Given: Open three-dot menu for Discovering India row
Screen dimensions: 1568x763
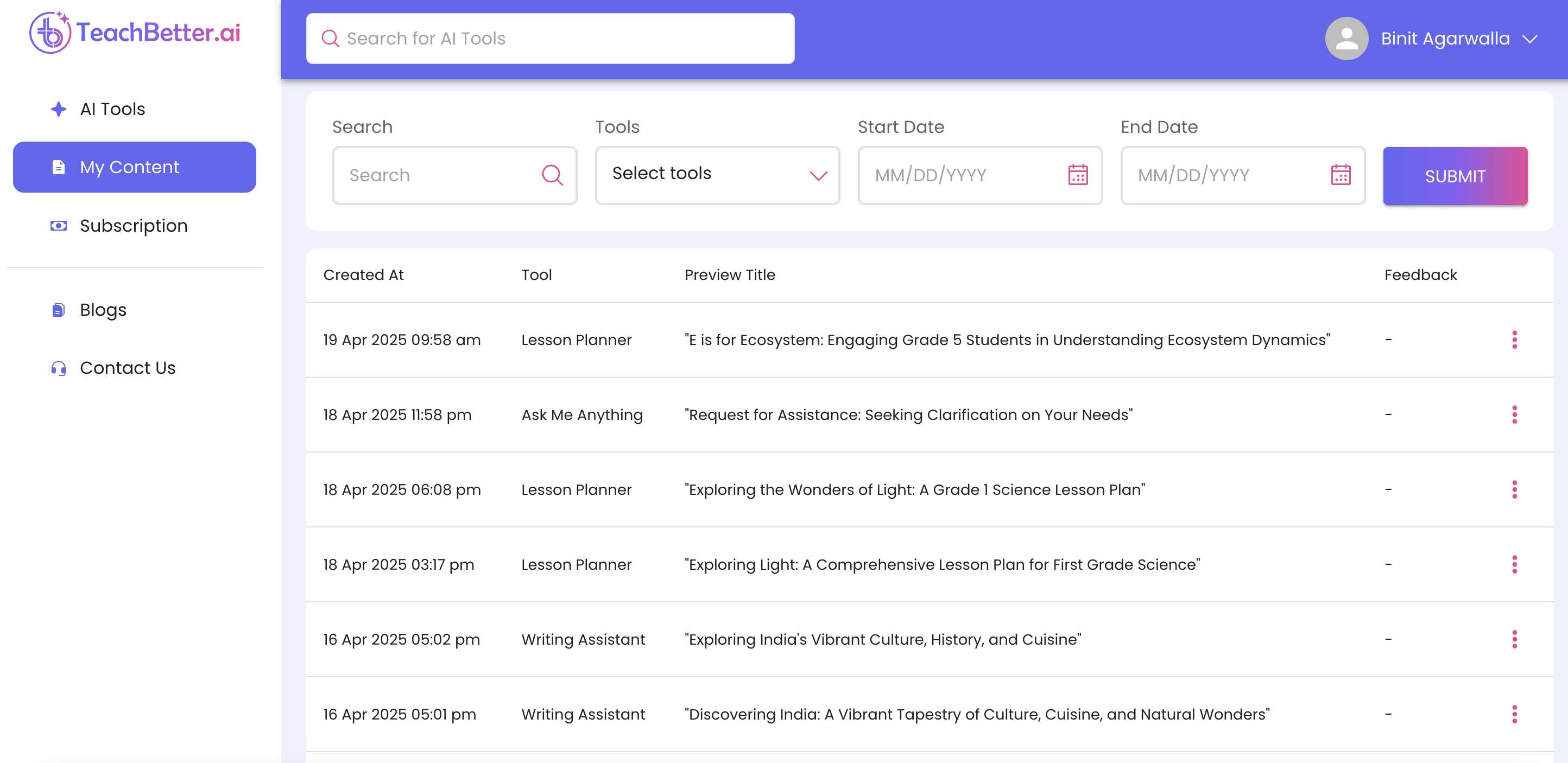Looking at the screenshot, I should 1514,714.
